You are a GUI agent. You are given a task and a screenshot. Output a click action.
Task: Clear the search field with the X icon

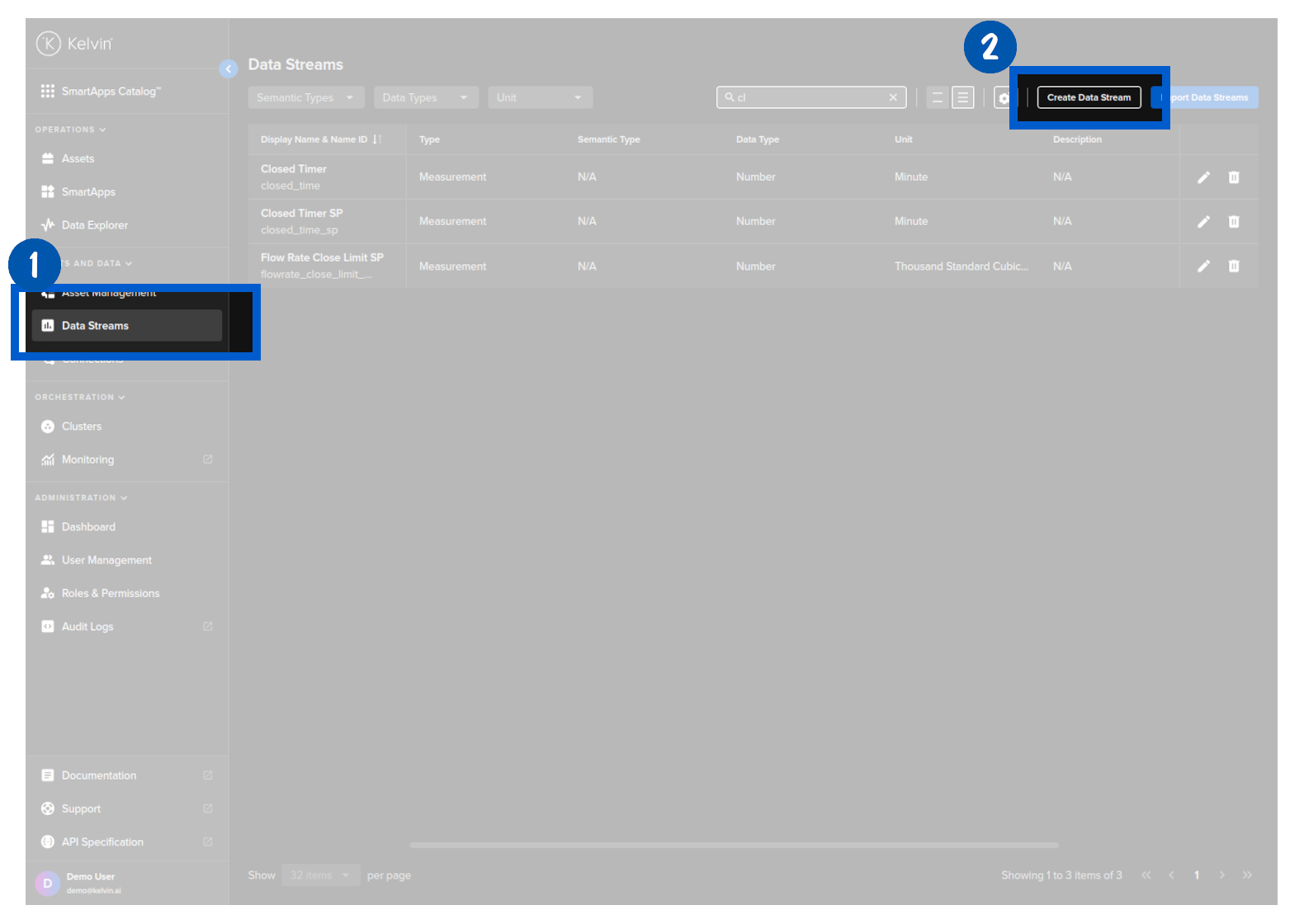893,97
